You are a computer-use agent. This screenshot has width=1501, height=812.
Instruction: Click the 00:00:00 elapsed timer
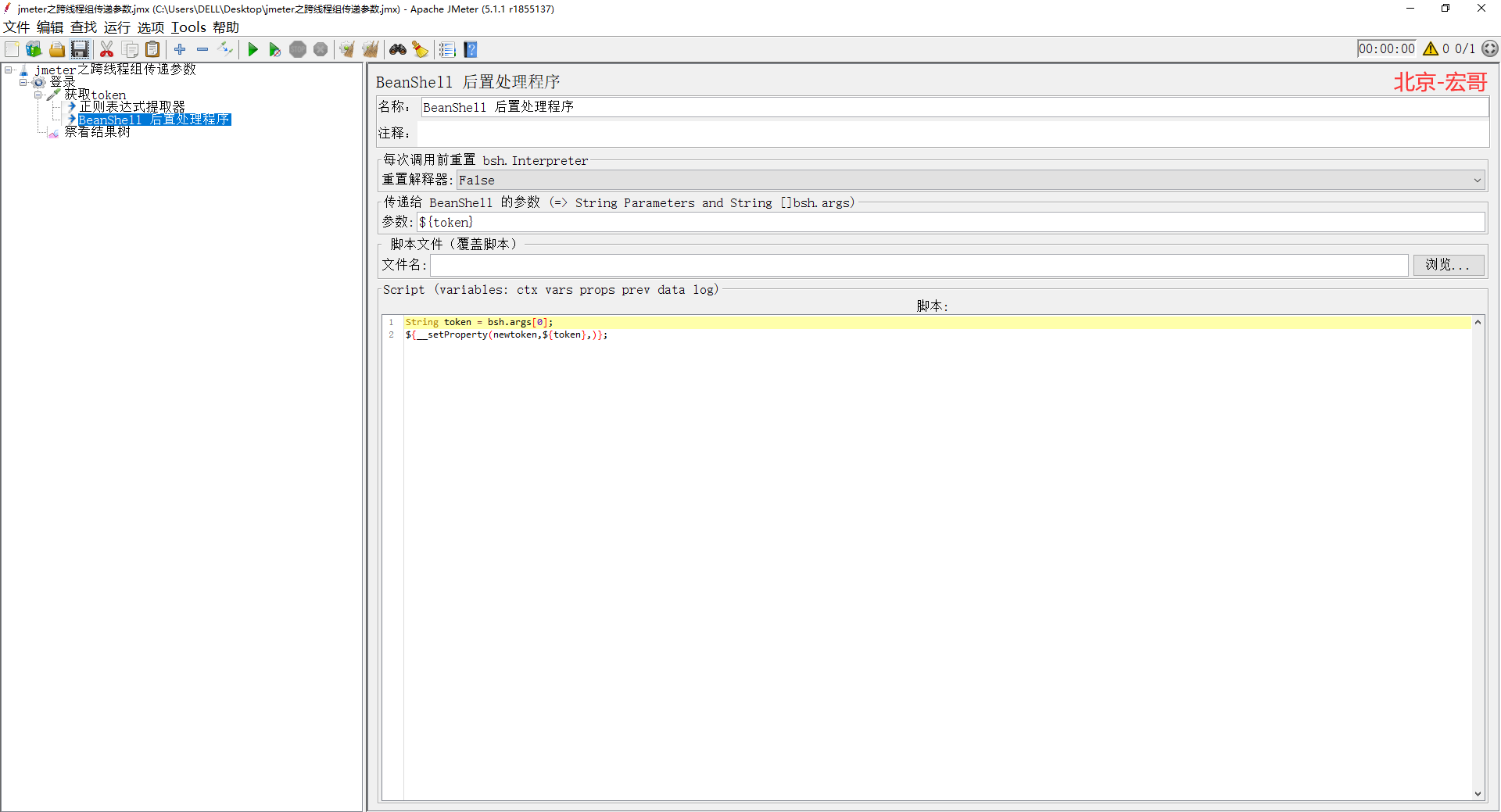click(1386, 48)
